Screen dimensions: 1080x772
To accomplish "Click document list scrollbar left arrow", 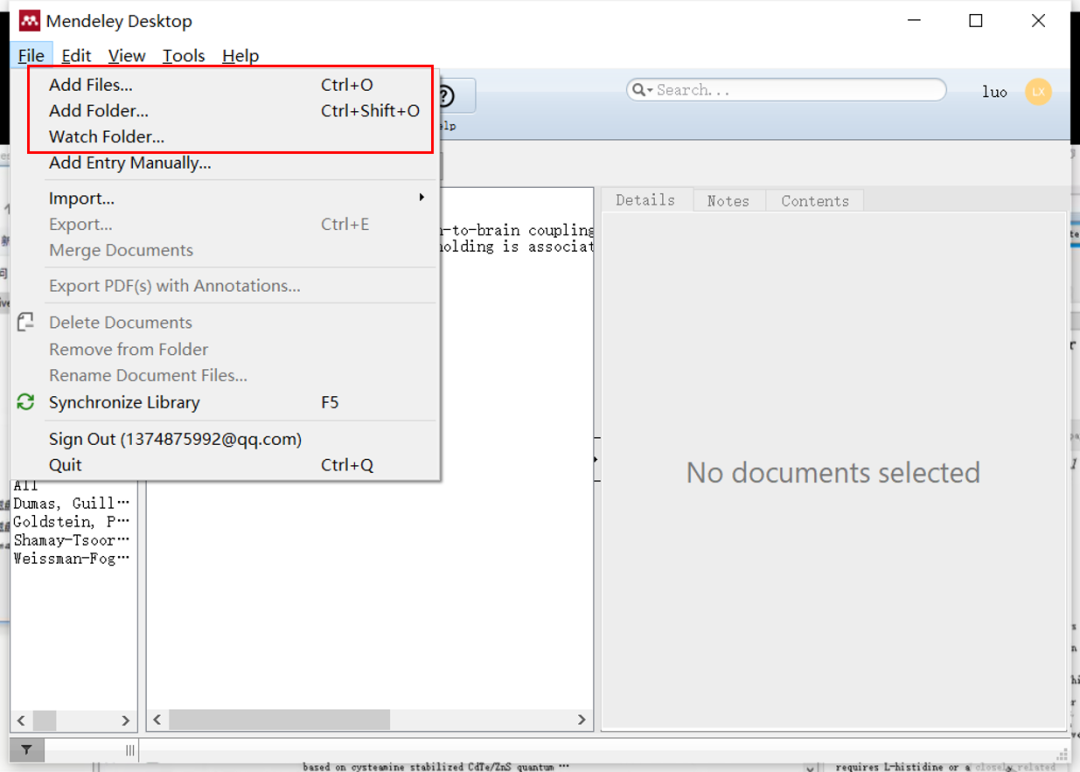I will [x=158, y=720].
